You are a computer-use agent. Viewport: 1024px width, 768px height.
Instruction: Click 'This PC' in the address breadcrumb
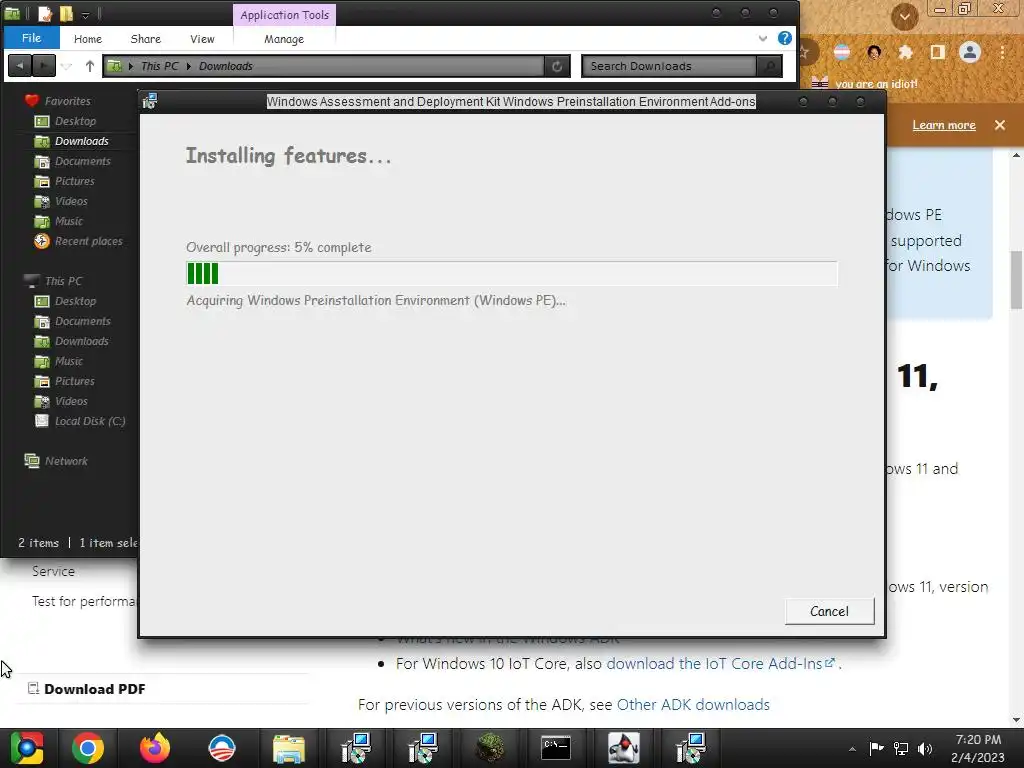pyautogui.click(x=159, y=66)
